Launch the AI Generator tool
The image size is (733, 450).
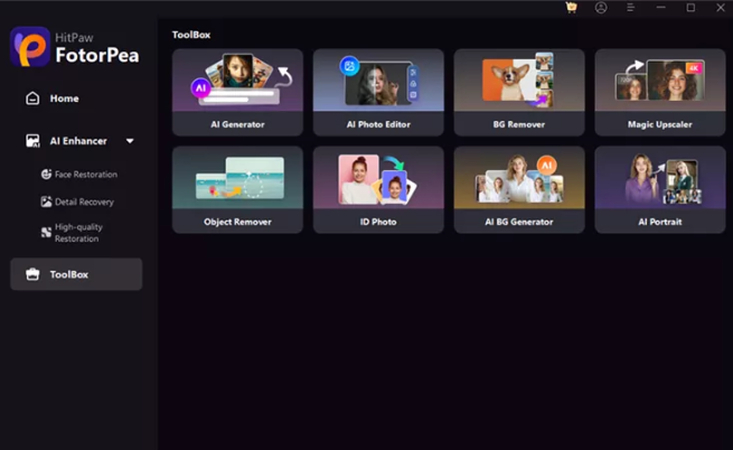[x=237, y=93]
